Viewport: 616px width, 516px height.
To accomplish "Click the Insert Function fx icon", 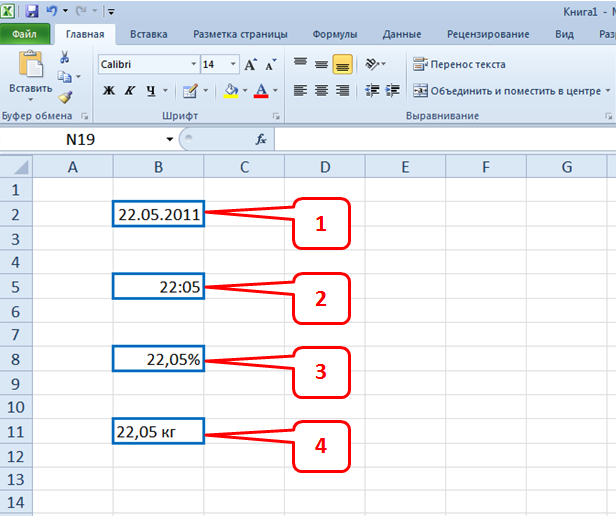I will (x=262, y=140).
